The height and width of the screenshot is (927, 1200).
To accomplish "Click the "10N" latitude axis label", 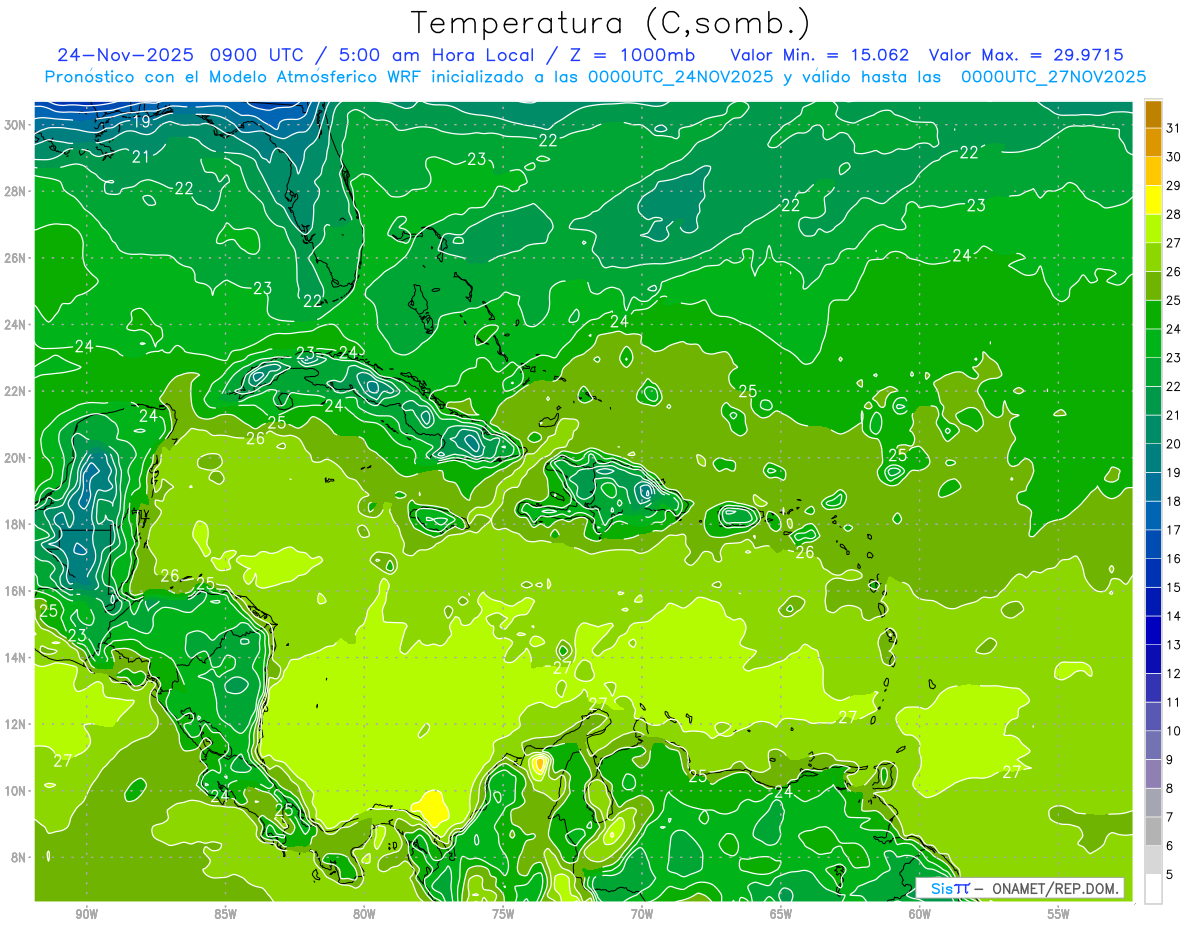I will (x=15, y=790).
